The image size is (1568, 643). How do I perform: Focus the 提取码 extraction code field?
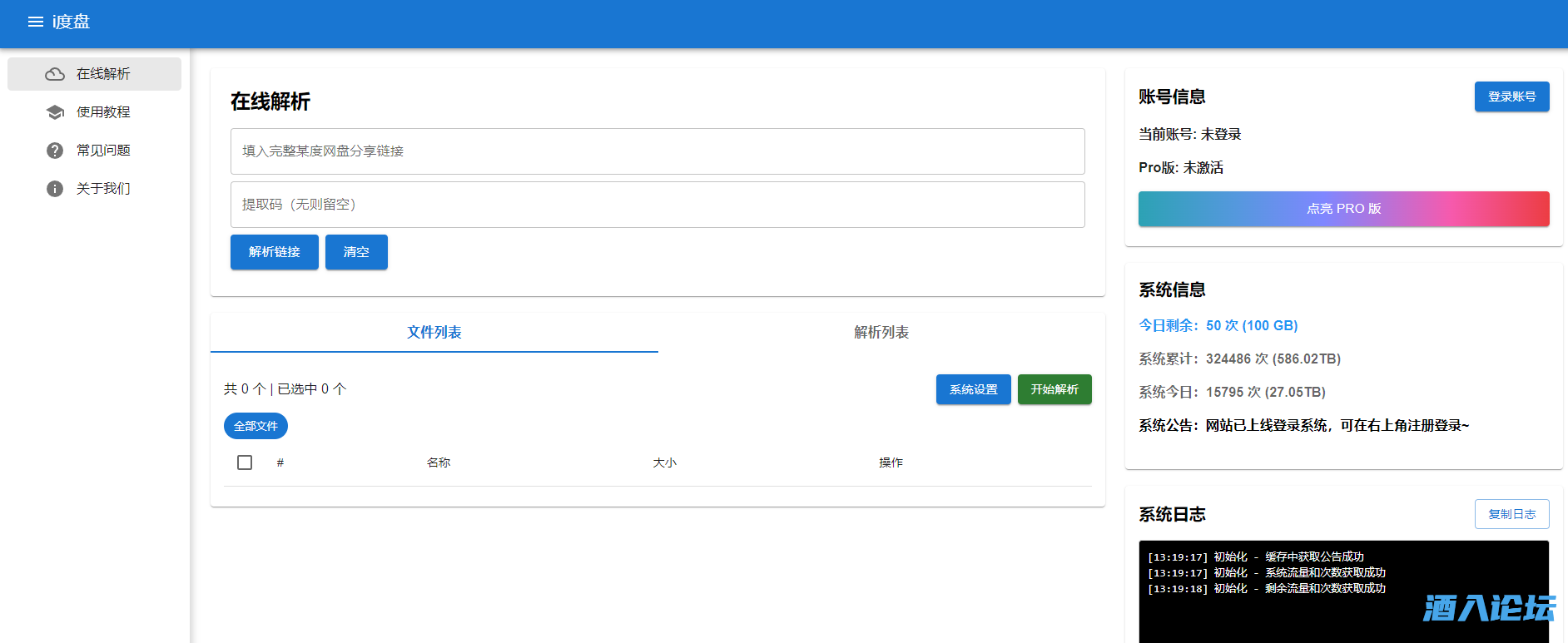tap(657, 205)
